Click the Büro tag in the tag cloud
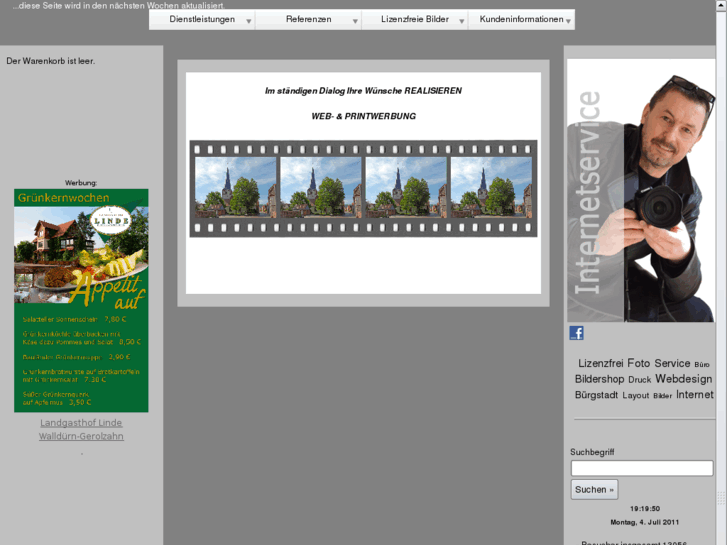Image resolution: width=727 pixels, height=545 pixels. (702, 365)
